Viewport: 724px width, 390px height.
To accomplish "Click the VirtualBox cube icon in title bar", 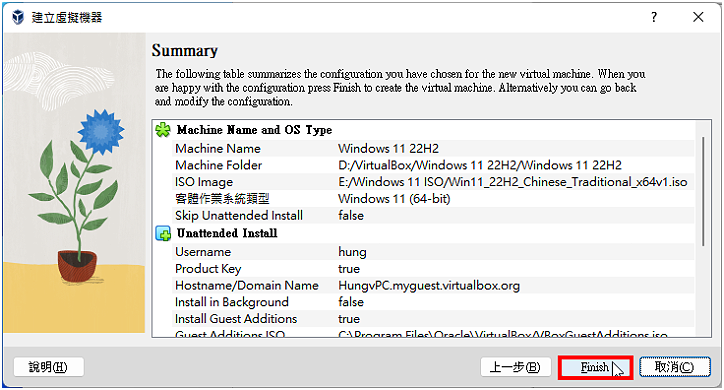I will (x=18, y=18).
